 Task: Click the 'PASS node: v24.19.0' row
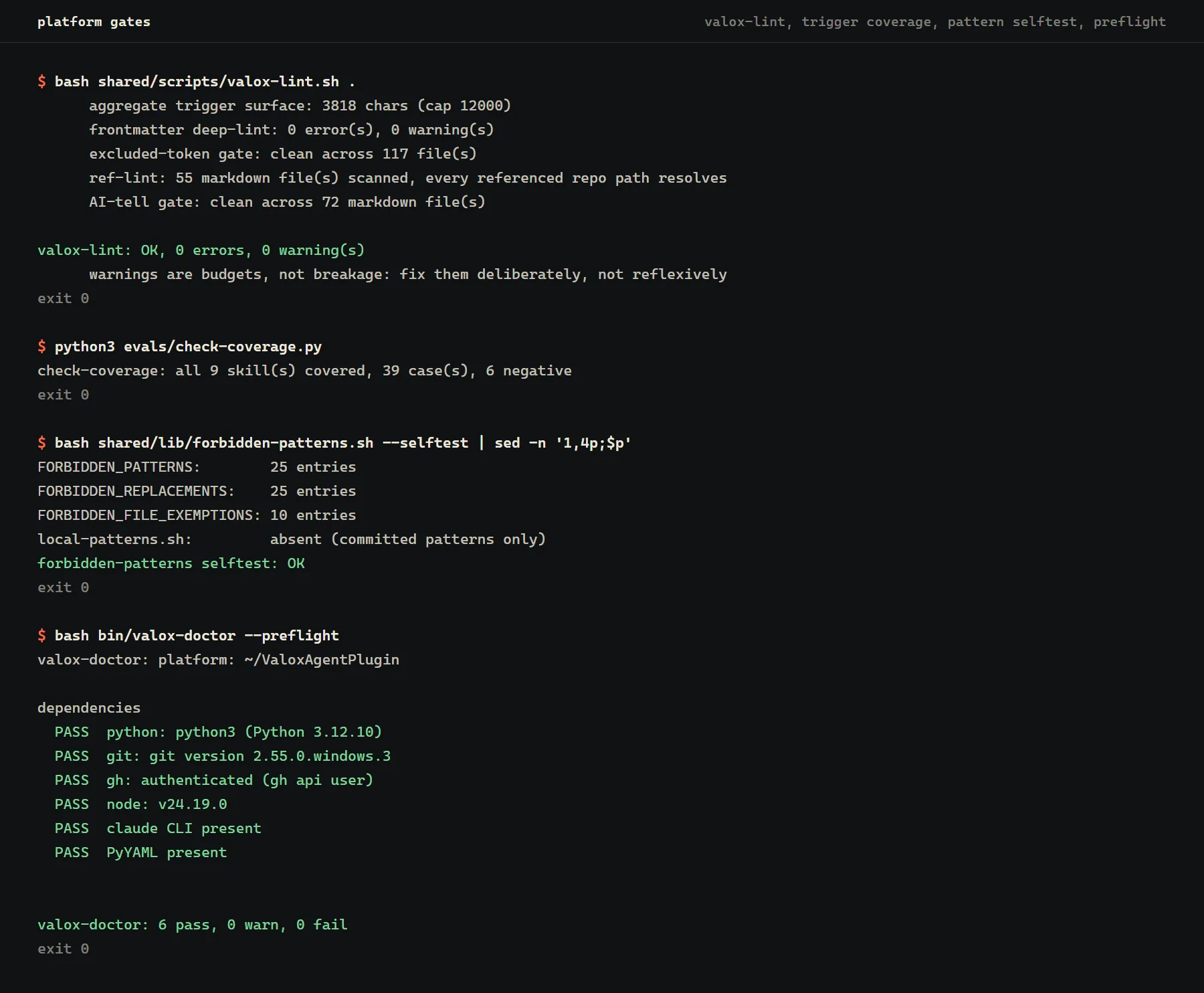point(141,804)
